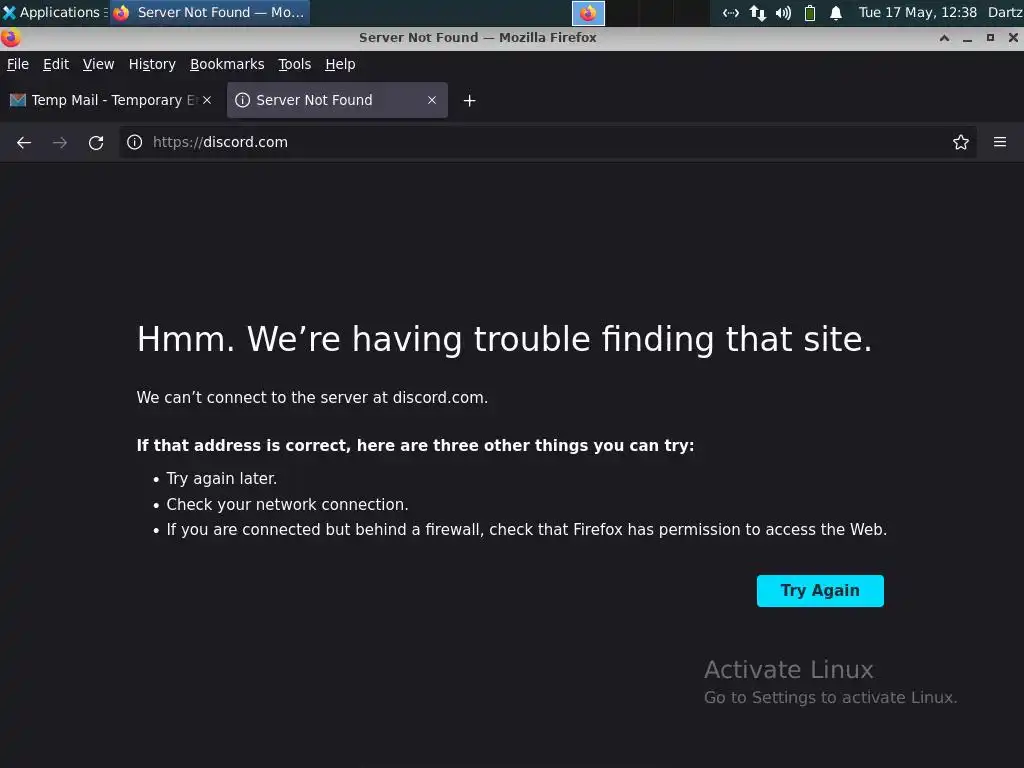
Task: Click the discord.com address bar
Action: point(547,142)
